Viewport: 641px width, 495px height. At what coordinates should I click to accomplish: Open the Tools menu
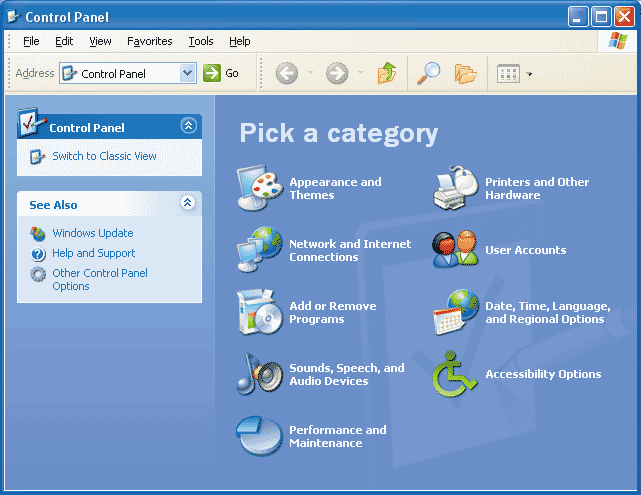[201, 41]
